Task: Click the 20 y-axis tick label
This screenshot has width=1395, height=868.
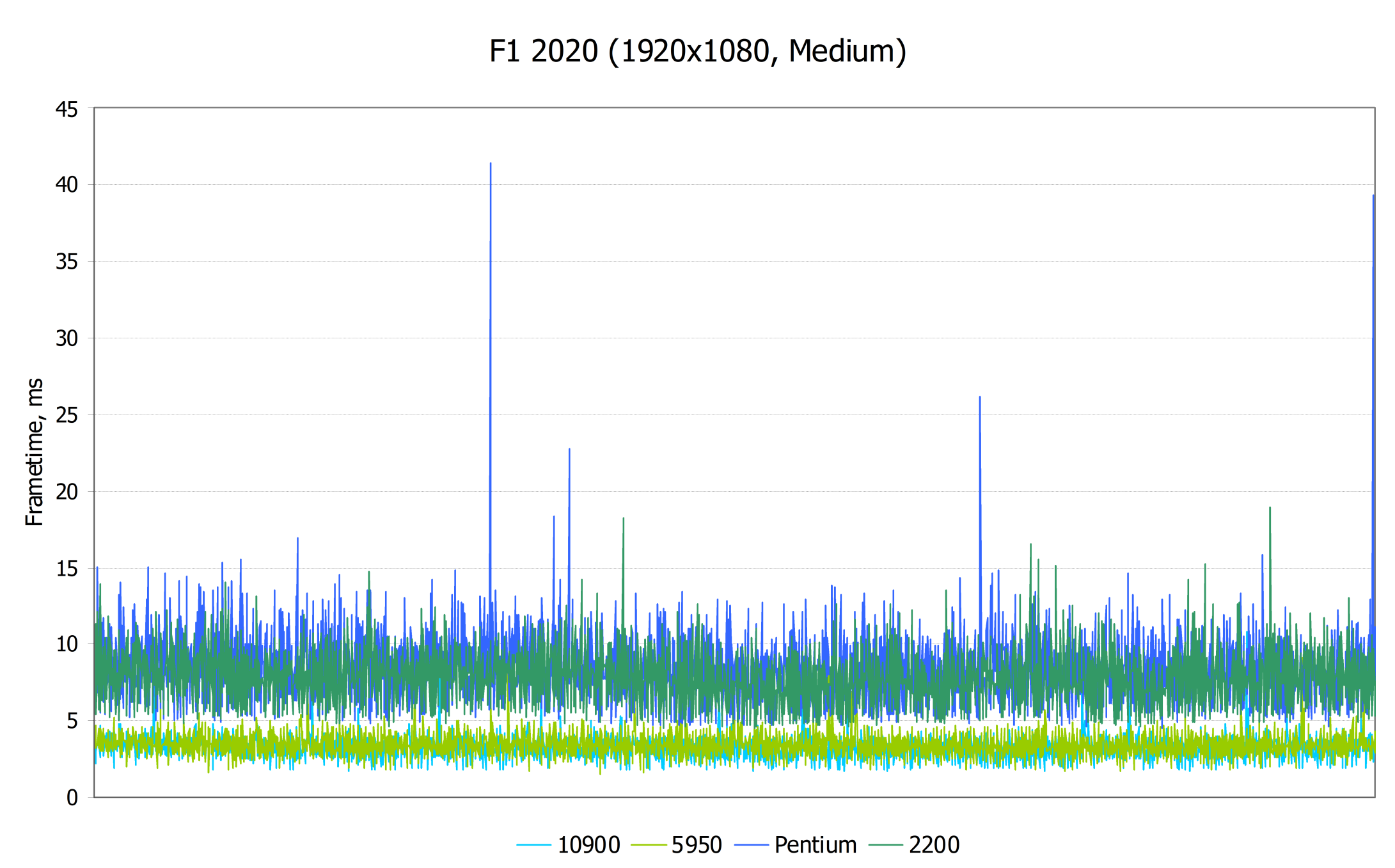Action: pos(67,492)
